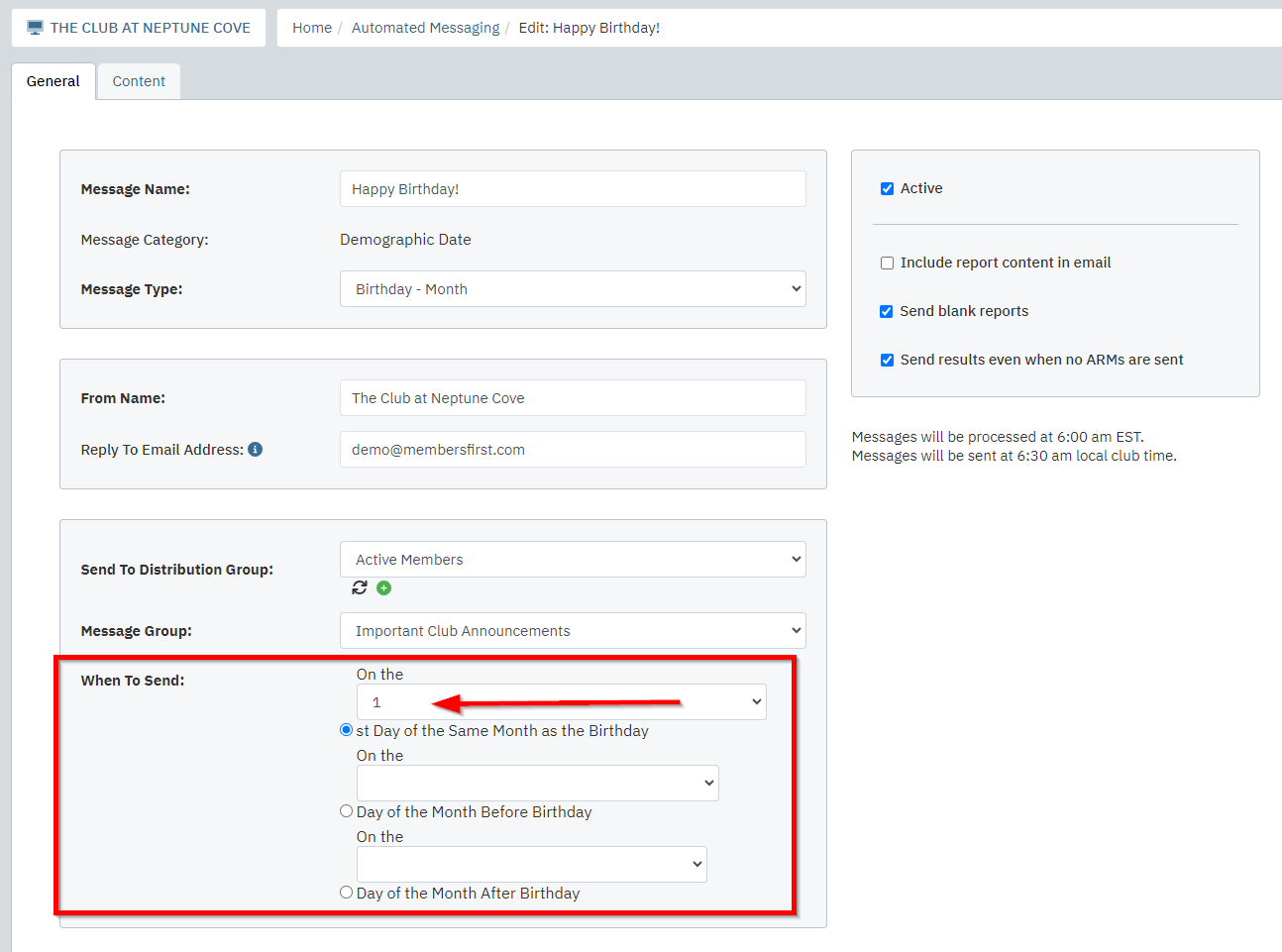Click the From Name input field

click(573, 398)
